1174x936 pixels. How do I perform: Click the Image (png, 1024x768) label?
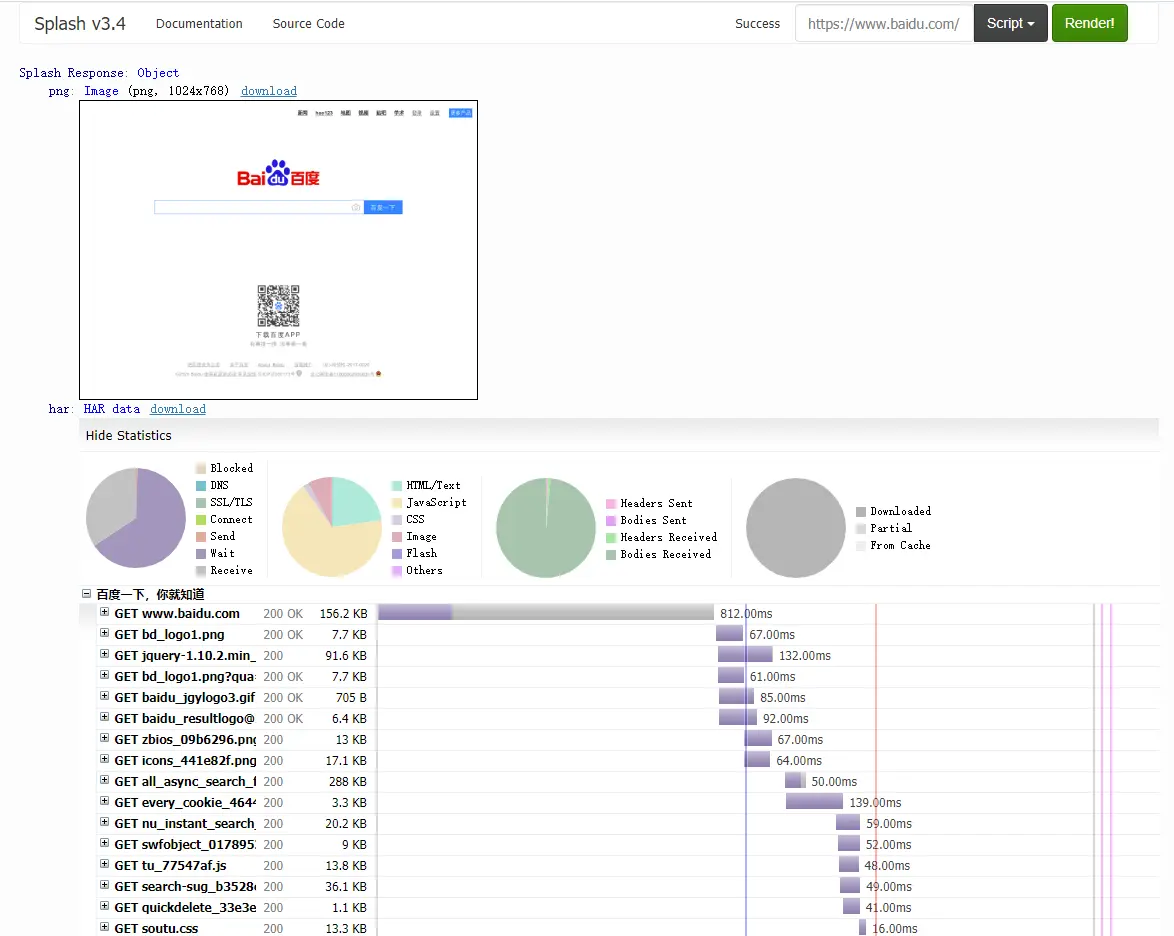pyautogui.click(x=156, y=91)
